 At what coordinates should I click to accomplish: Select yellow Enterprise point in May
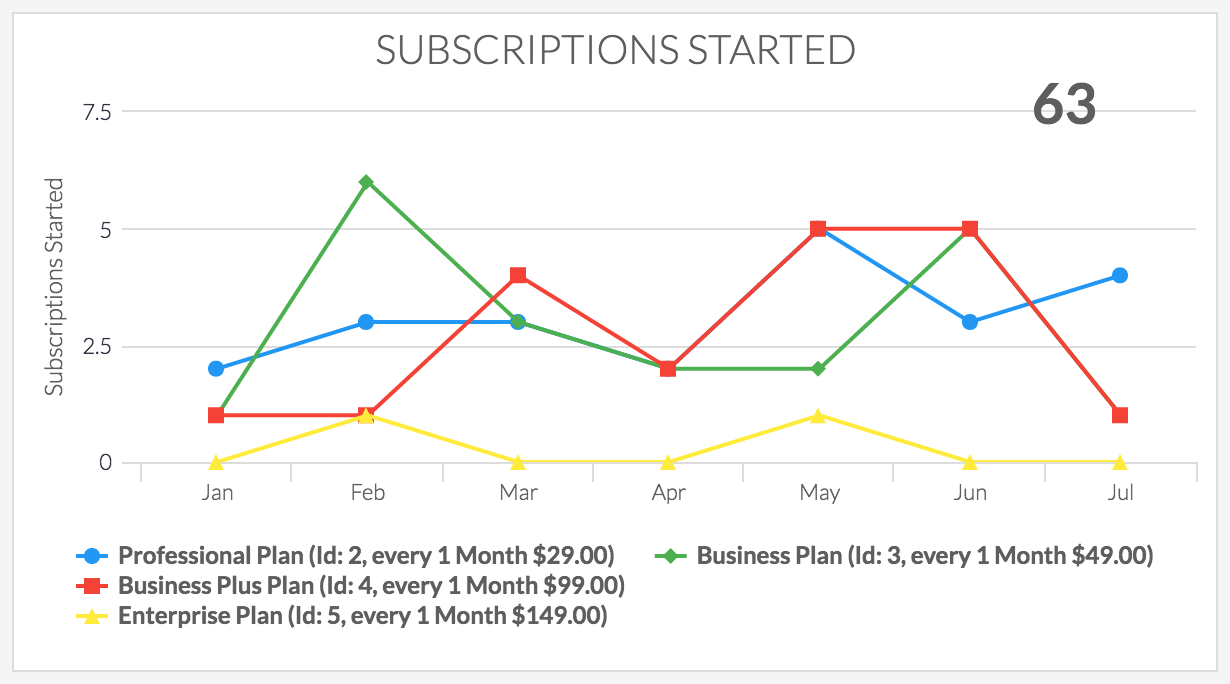click(x=818, y=415)
